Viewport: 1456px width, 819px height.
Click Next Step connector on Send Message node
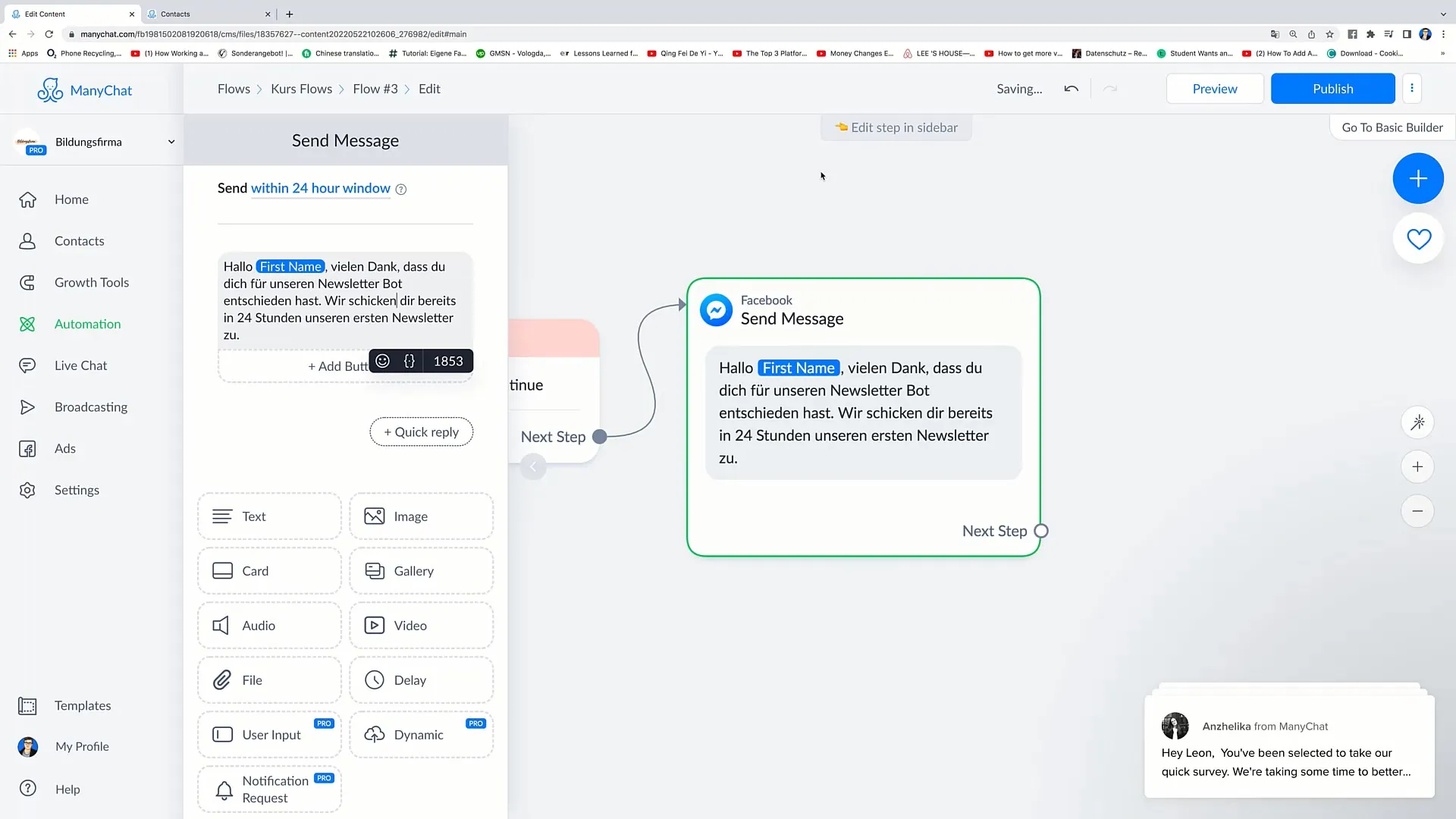[1041, 531]
